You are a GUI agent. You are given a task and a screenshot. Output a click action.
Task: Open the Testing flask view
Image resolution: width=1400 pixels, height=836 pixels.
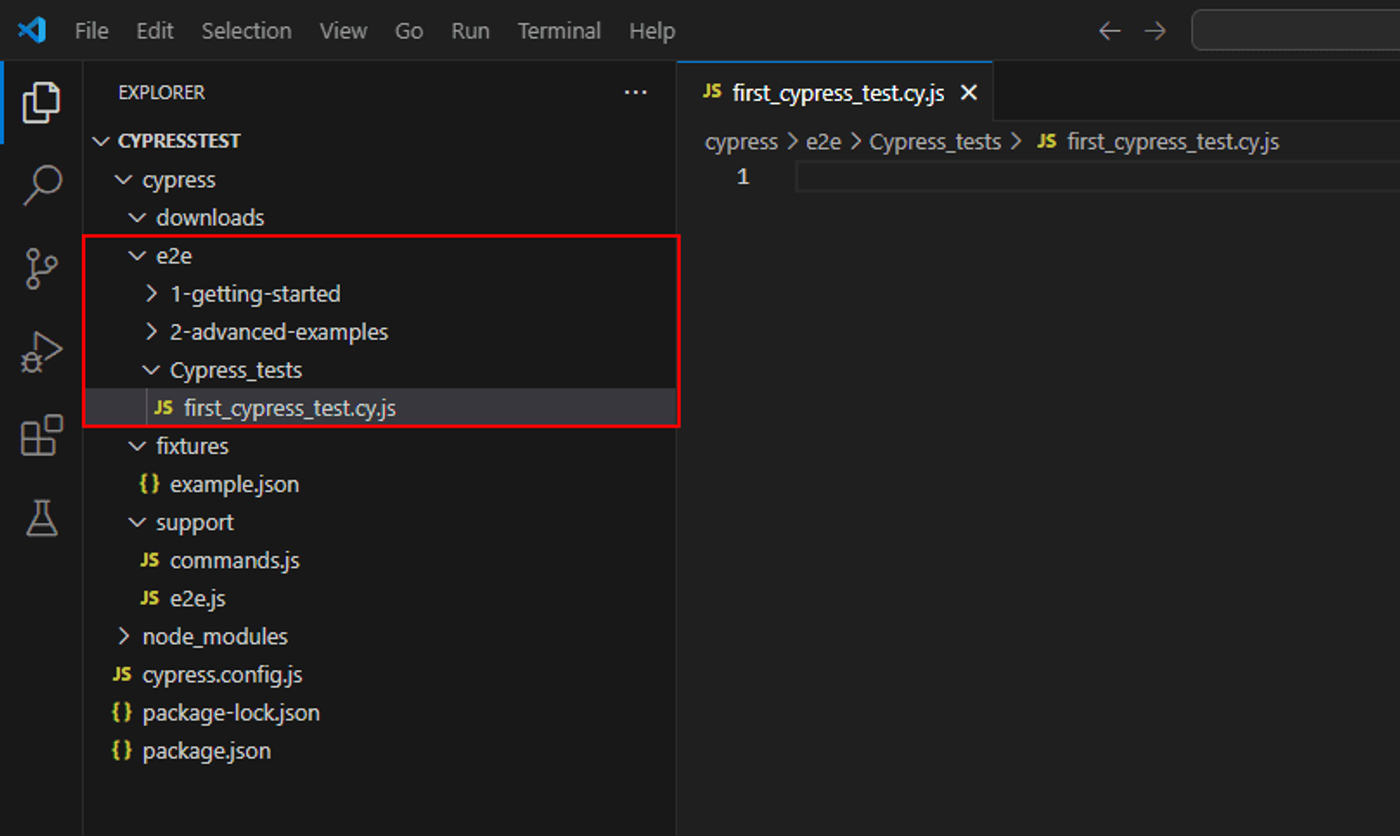(x=41, y=518)
